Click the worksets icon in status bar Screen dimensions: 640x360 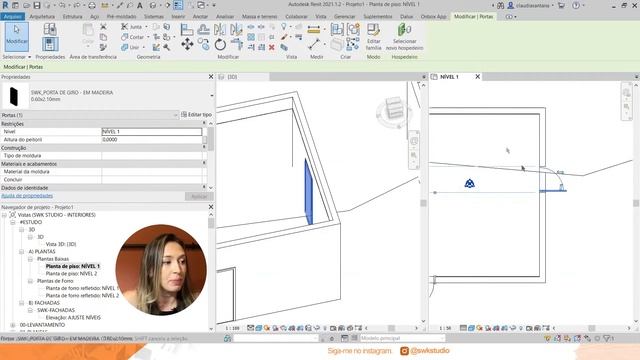click(x=227, y=338)
